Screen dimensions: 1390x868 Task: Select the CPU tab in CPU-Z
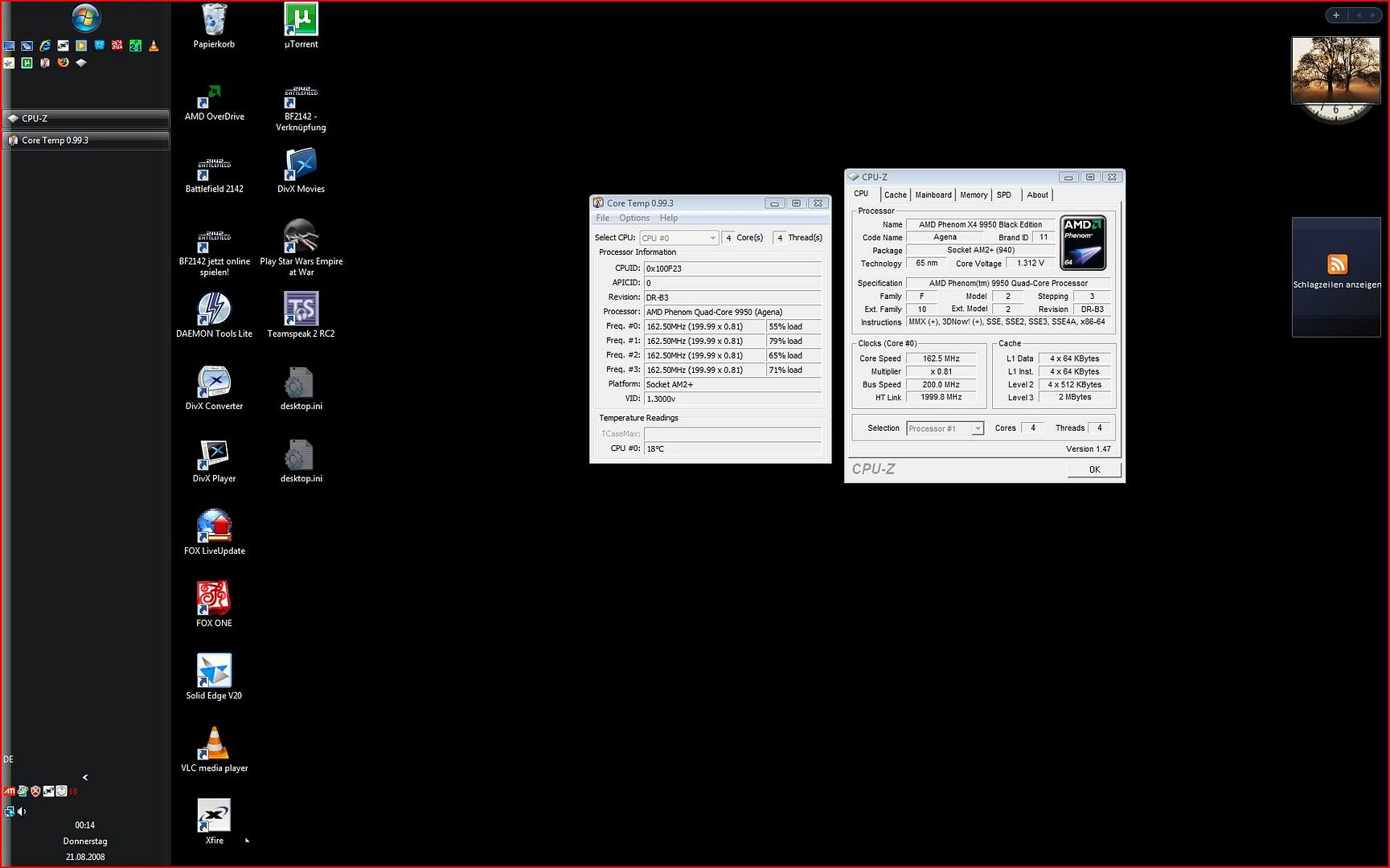(861, 194)
